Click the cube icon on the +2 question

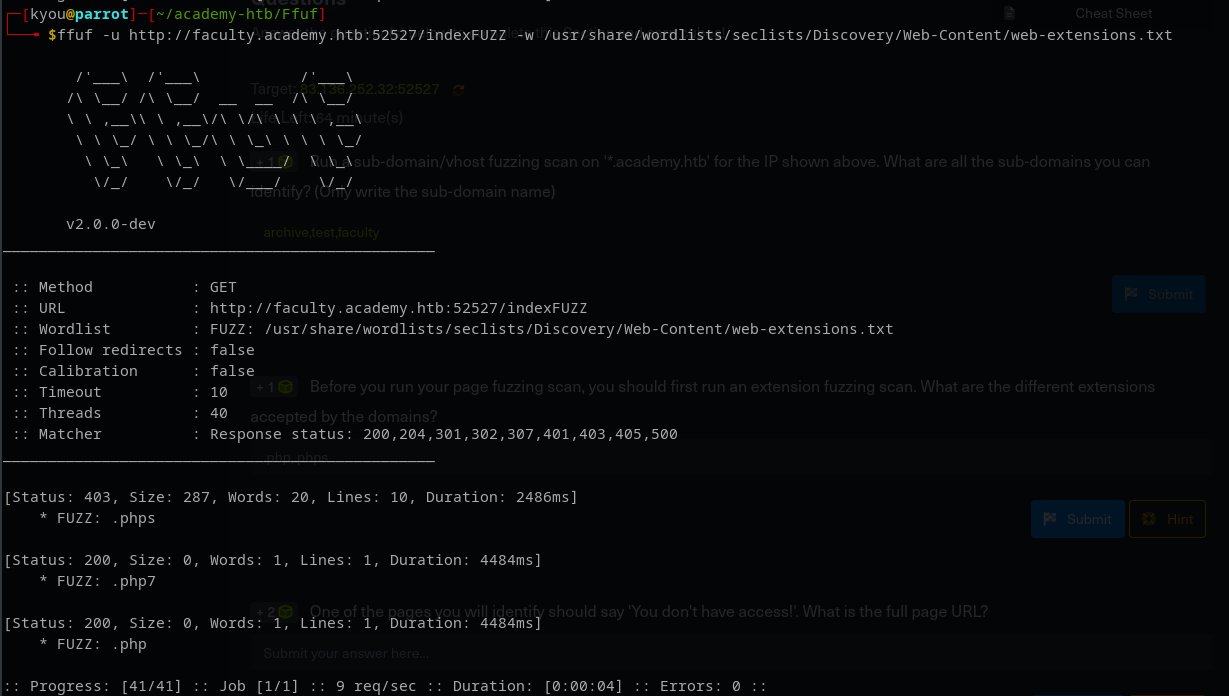[x=286, y=612]
